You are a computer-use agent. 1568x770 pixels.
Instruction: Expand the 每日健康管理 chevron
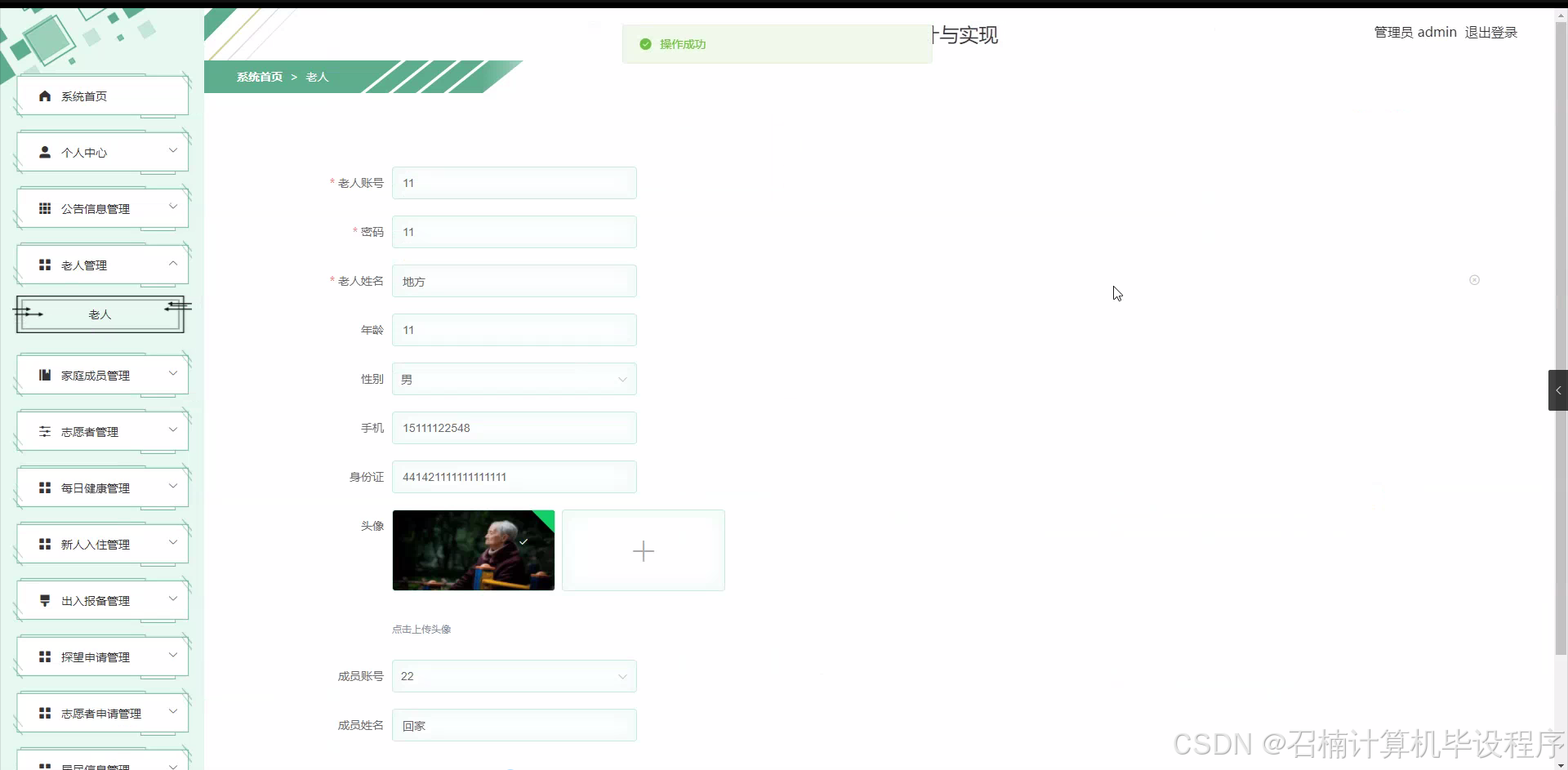click(173, 487)
